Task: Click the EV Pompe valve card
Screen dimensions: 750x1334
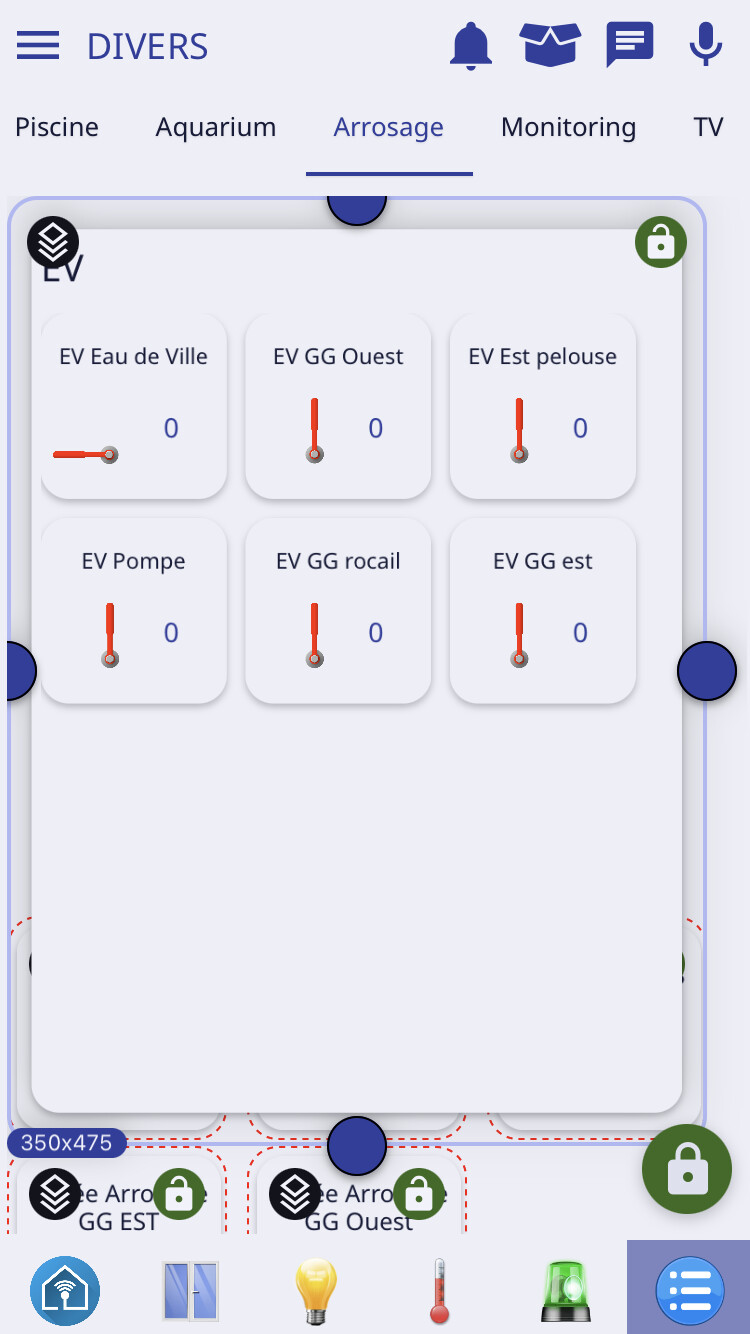Action: [134, 610]
